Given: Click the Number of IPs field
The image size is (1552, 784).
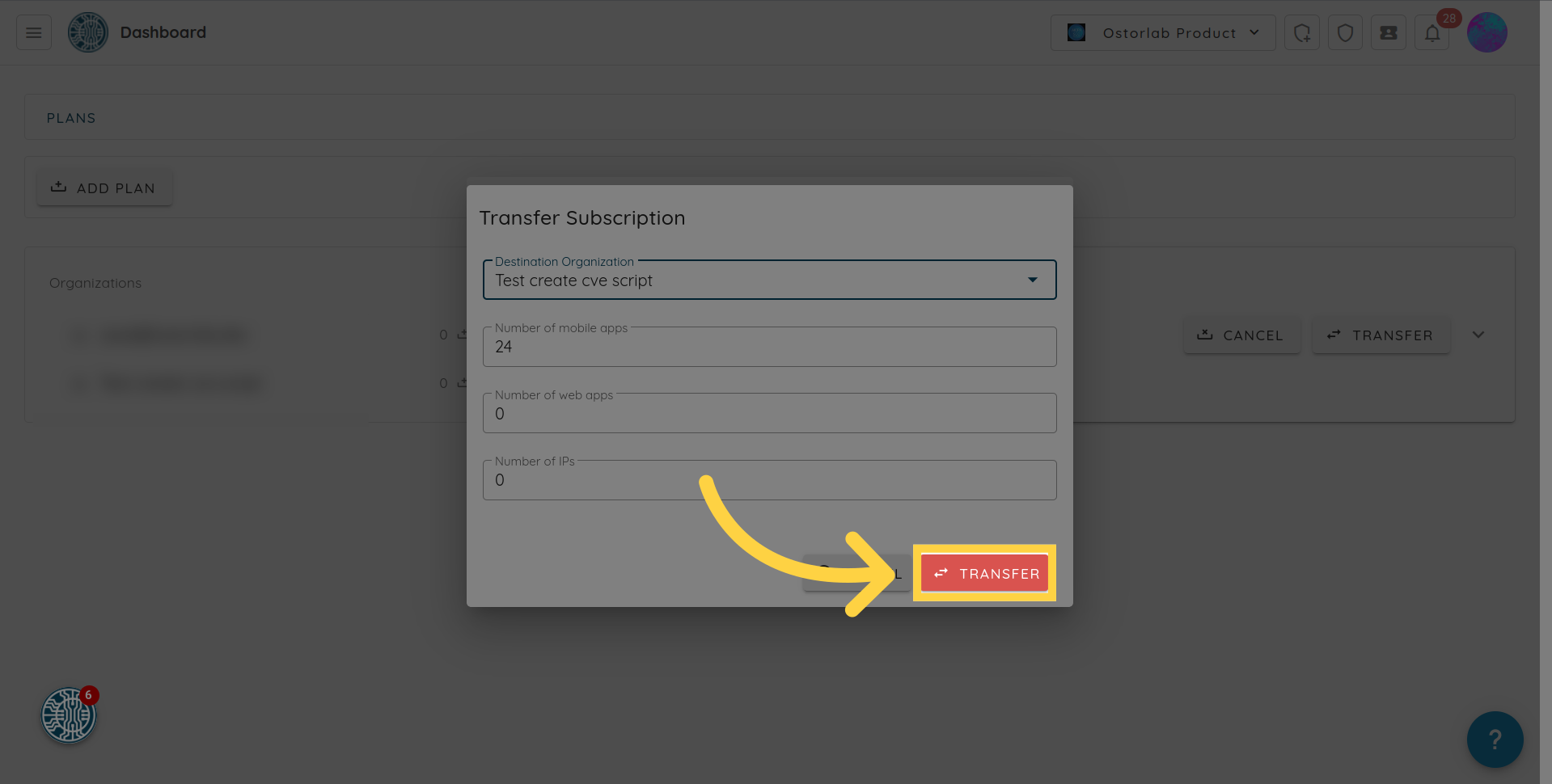Looking at the screenshot, I should (x=769, y=480).
